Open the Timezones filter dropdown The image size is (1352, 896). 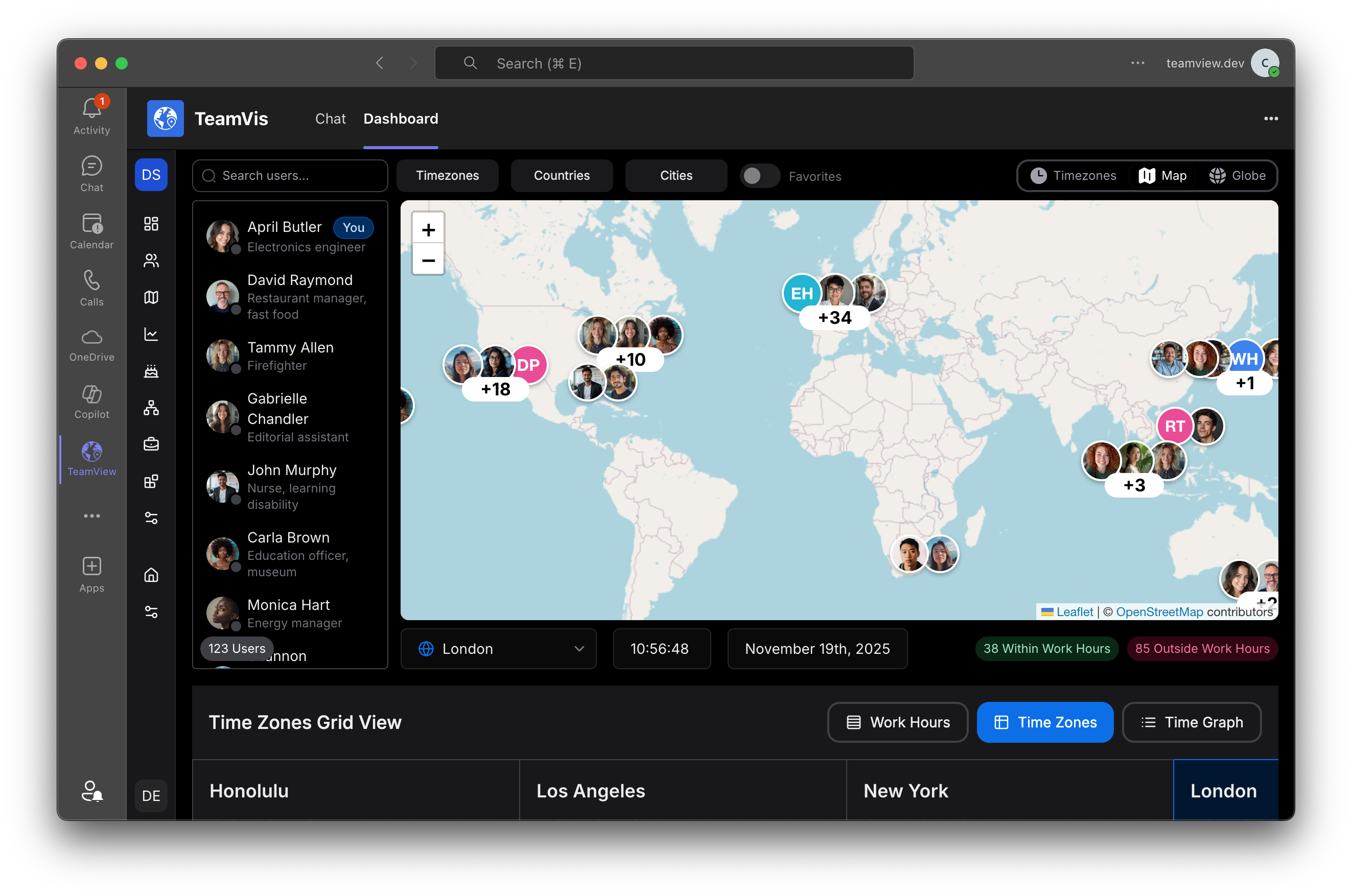point(448,175)
